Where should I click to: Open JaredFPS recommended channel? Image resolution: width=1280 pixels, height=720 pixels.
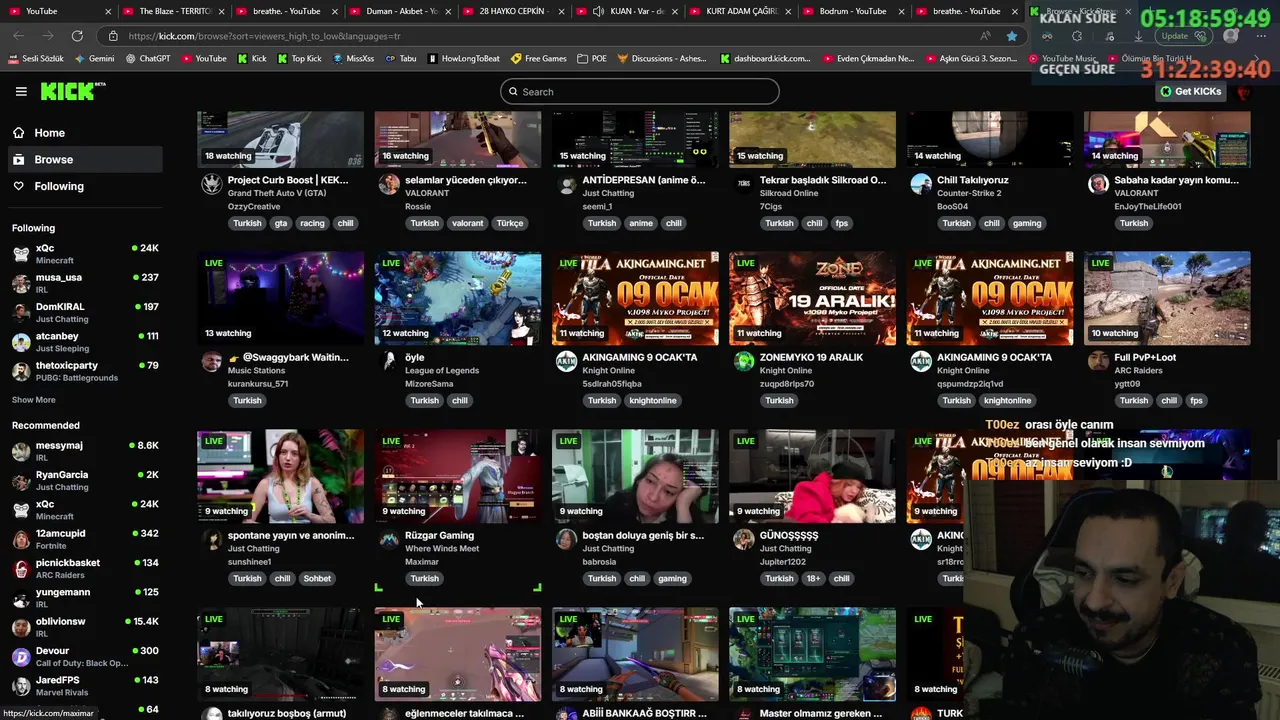coord(84,685)
